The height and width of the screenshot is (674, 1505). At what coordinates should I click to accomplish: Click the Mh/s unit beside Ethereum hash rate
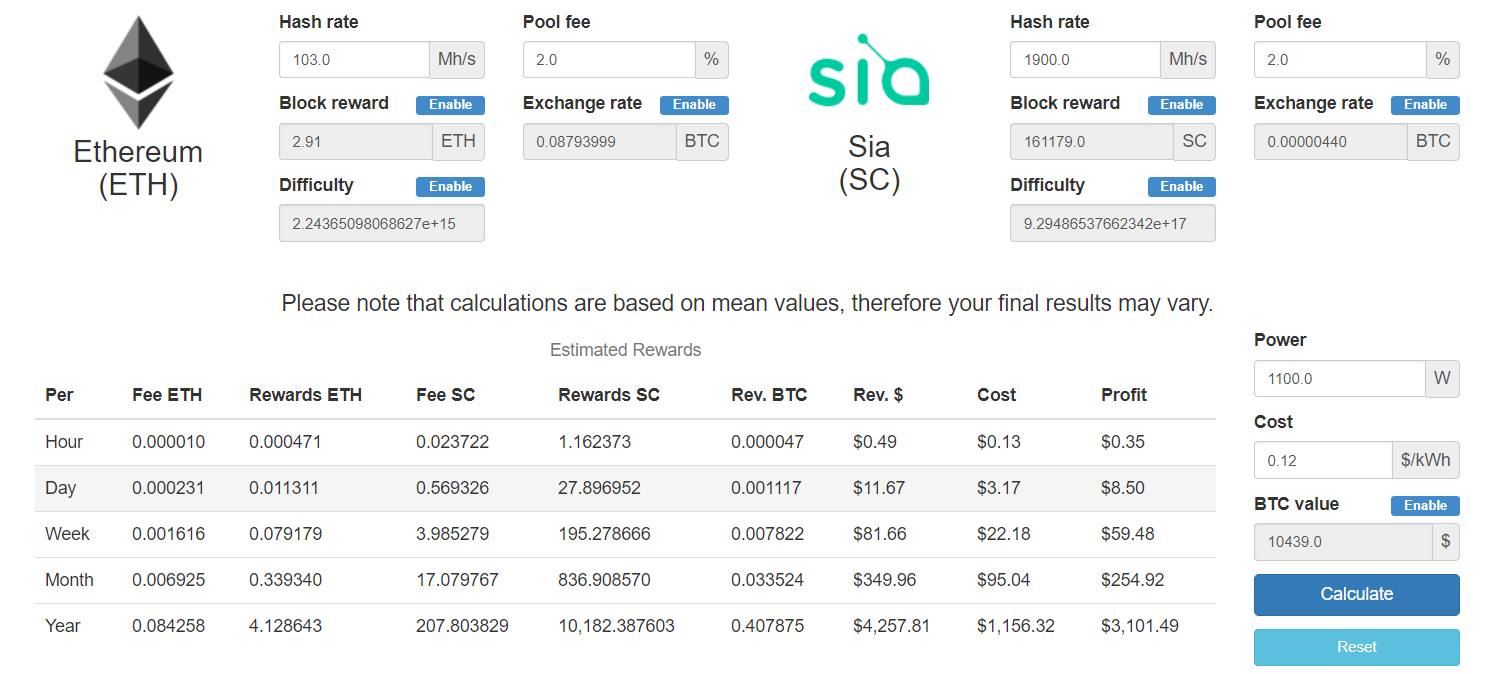(458, 60)
